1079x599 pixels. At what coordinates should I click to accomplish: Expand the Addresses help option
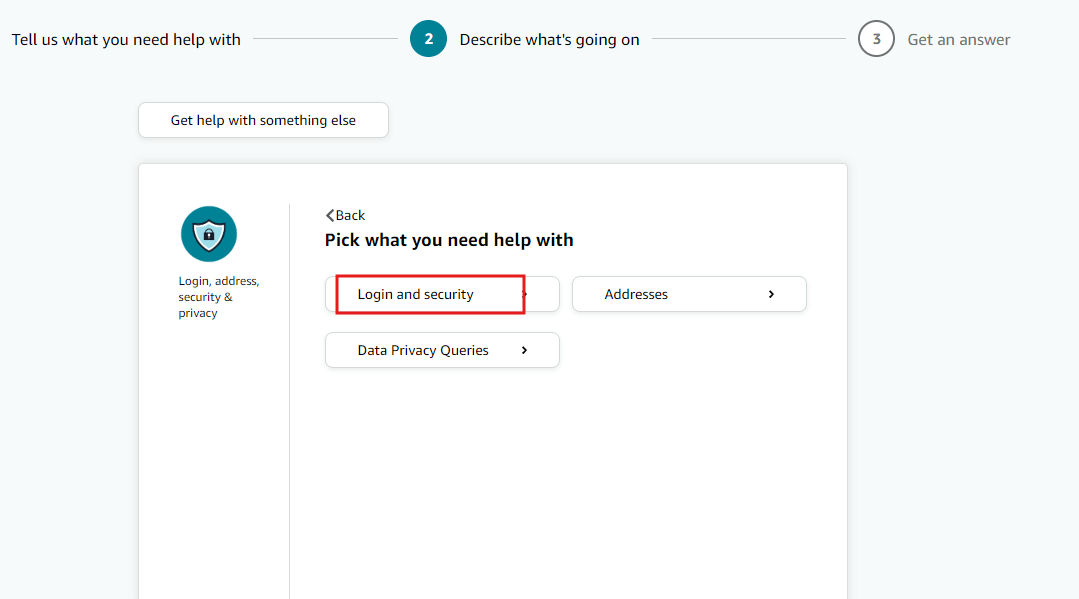689,294
